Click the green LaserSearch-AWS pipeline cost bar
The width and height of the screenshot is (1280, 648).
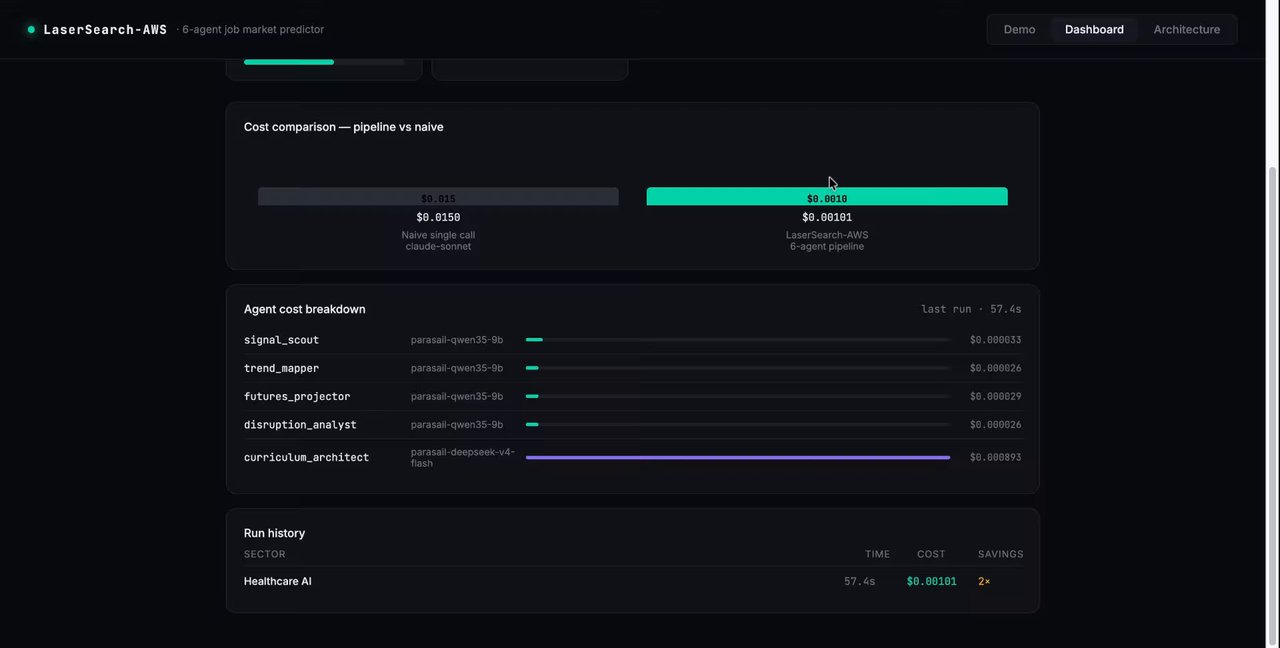[827, 196]
